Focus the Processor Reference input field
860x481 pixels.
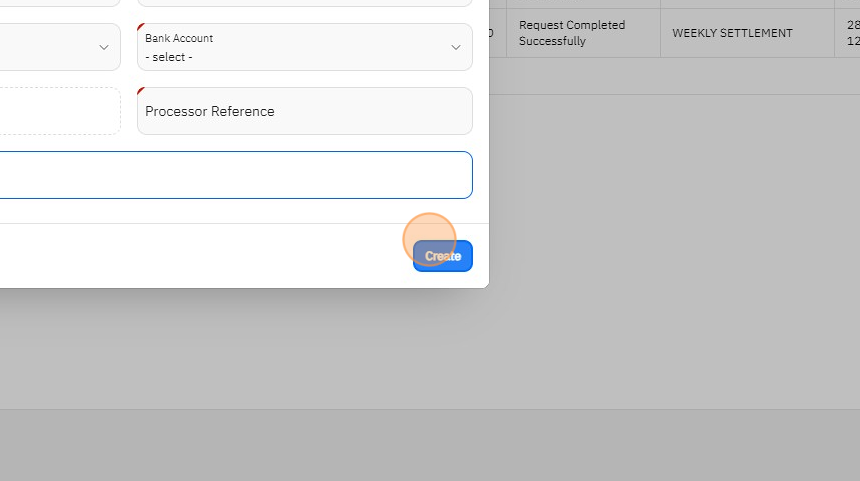click(304, 111)
